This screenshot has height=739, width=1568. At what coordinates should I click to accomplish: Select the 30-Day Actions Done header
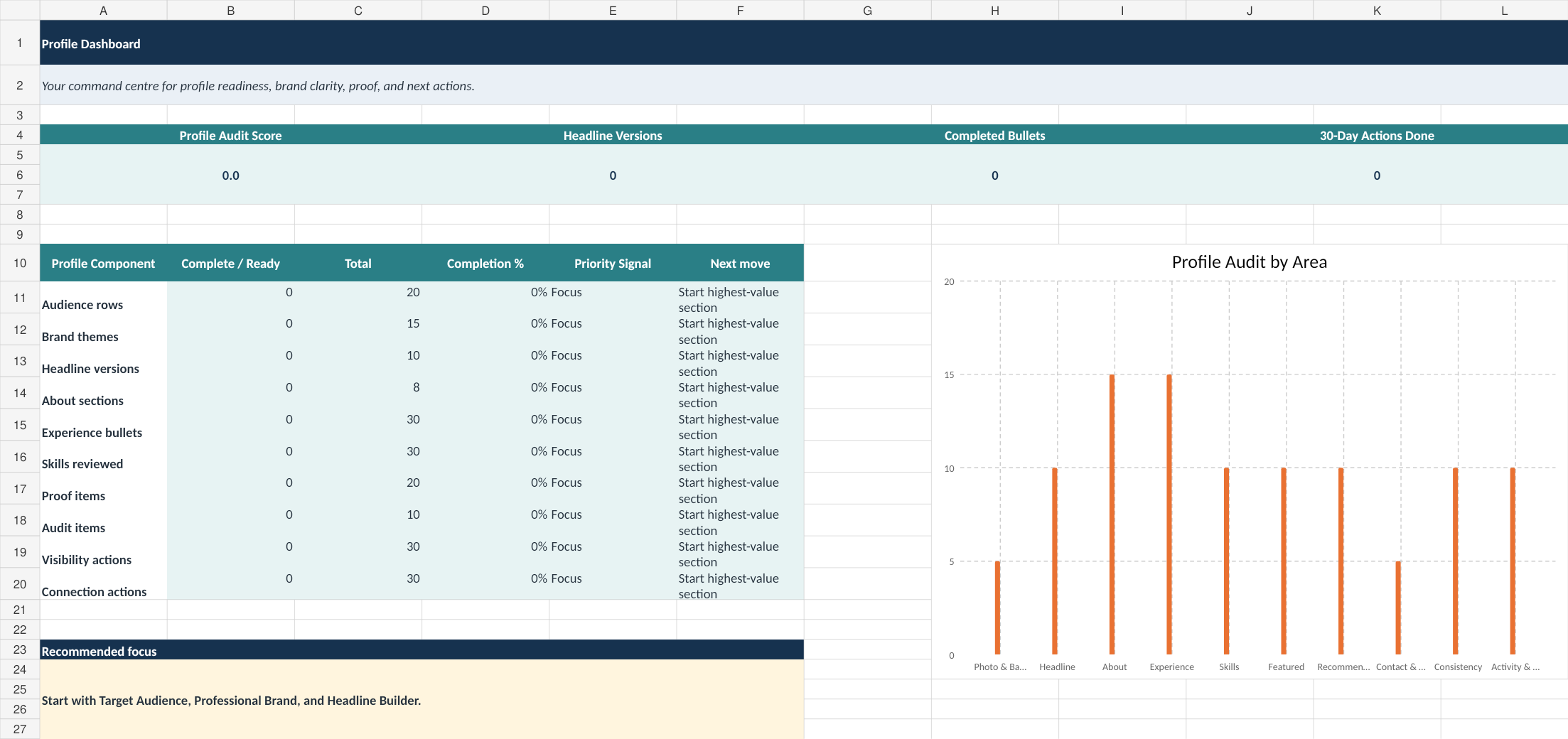1377,135
